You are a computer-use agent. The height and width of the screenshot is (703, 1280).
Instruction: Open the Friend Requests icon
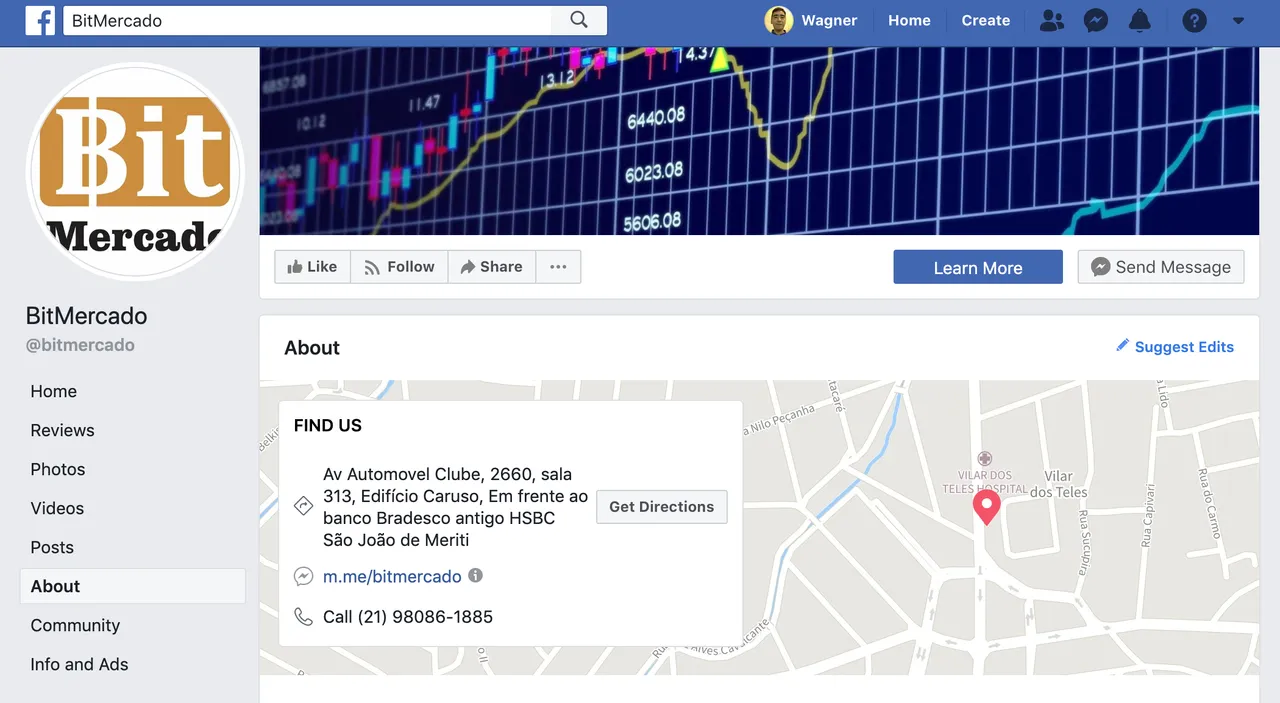pyautogui.click(x=1051, y=20)
